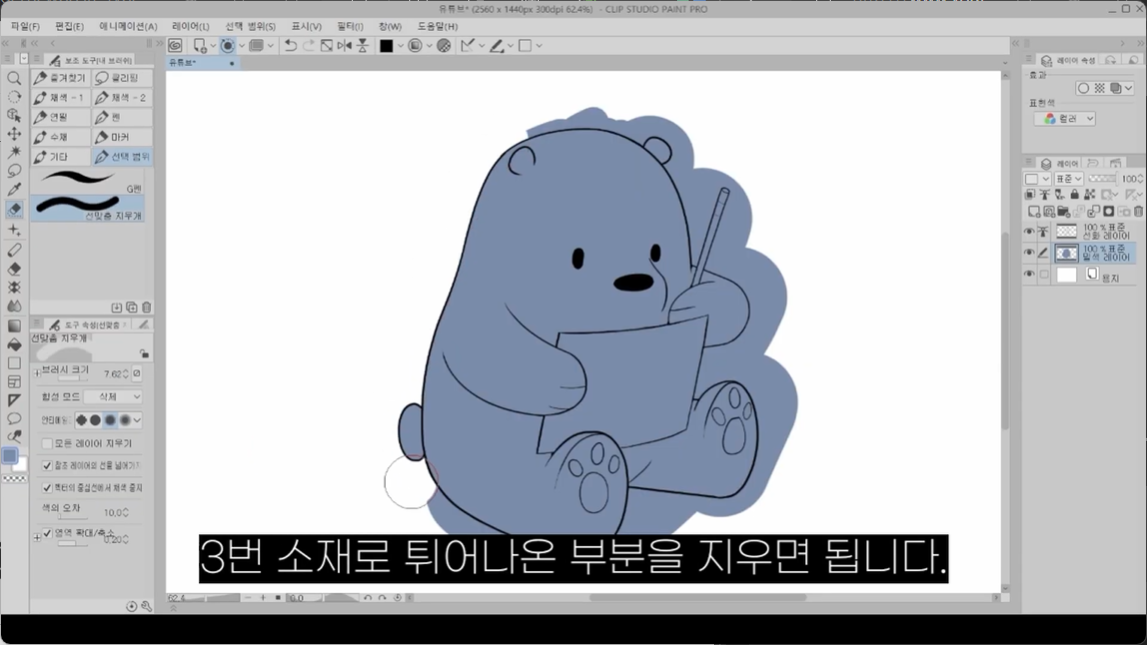Open the '필터(I)' menu

[350, 26]
